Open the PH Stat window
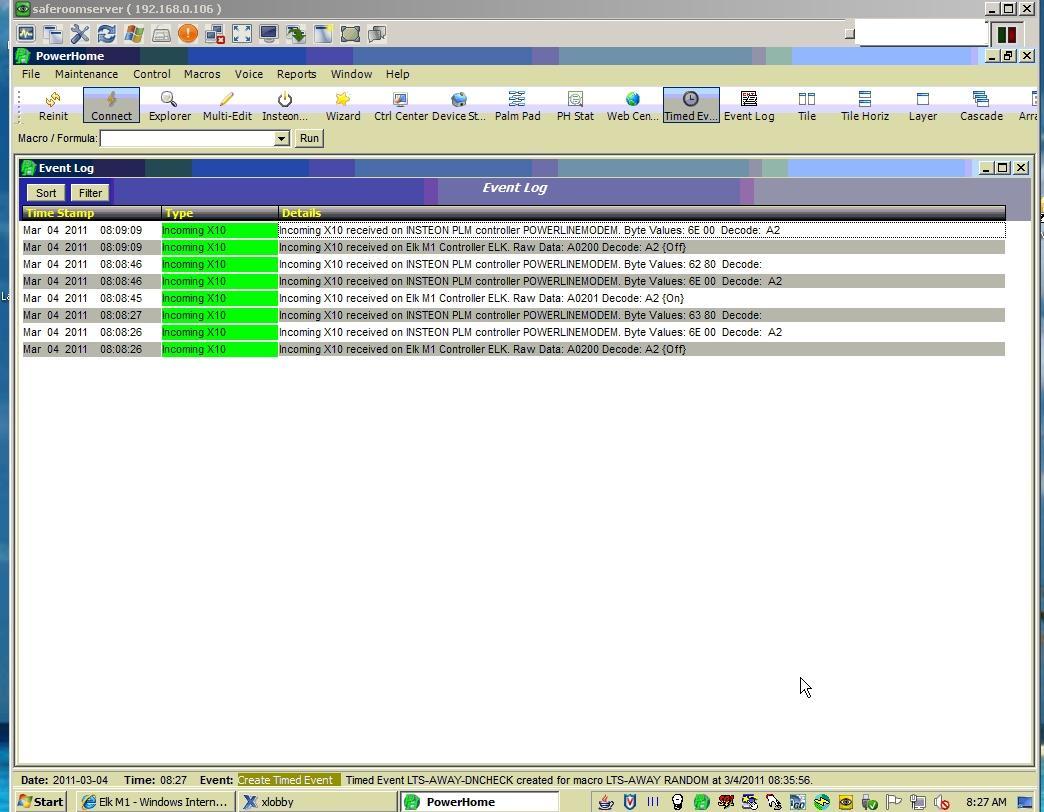 [x=575, y=106]
